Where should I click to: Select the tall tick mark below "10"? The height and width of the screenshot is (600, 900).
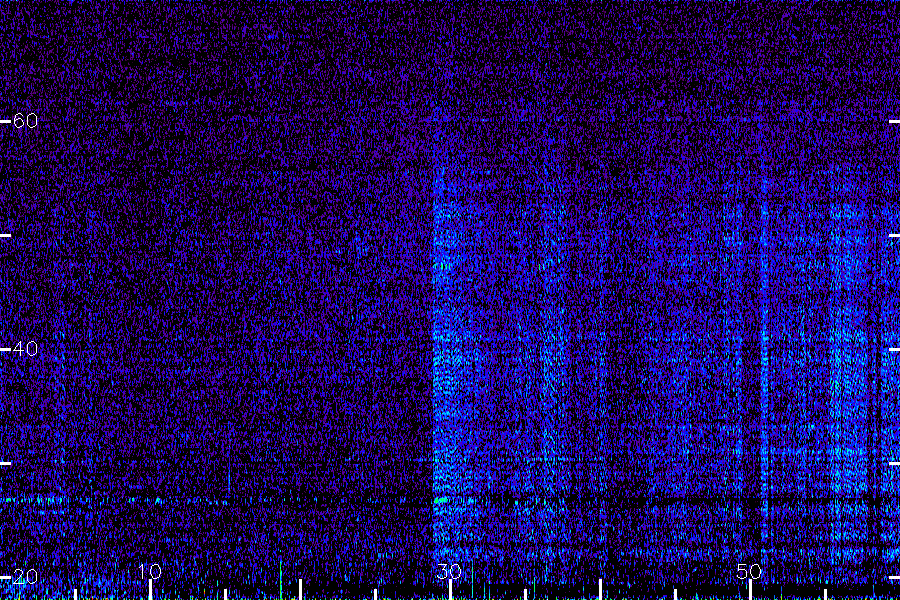[x=150, y=590]
